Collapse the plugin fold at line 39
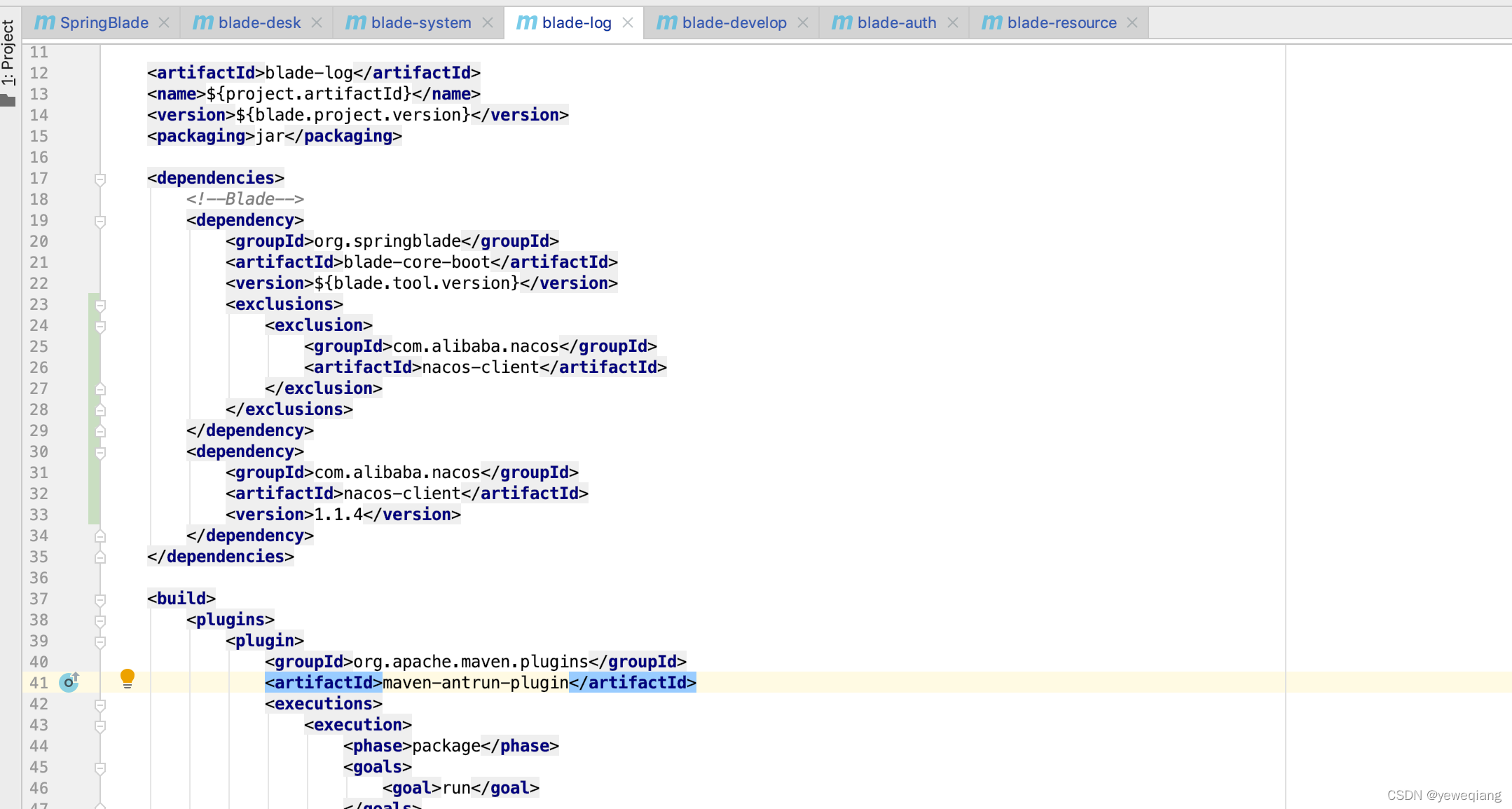 click(x=100, y=641)
